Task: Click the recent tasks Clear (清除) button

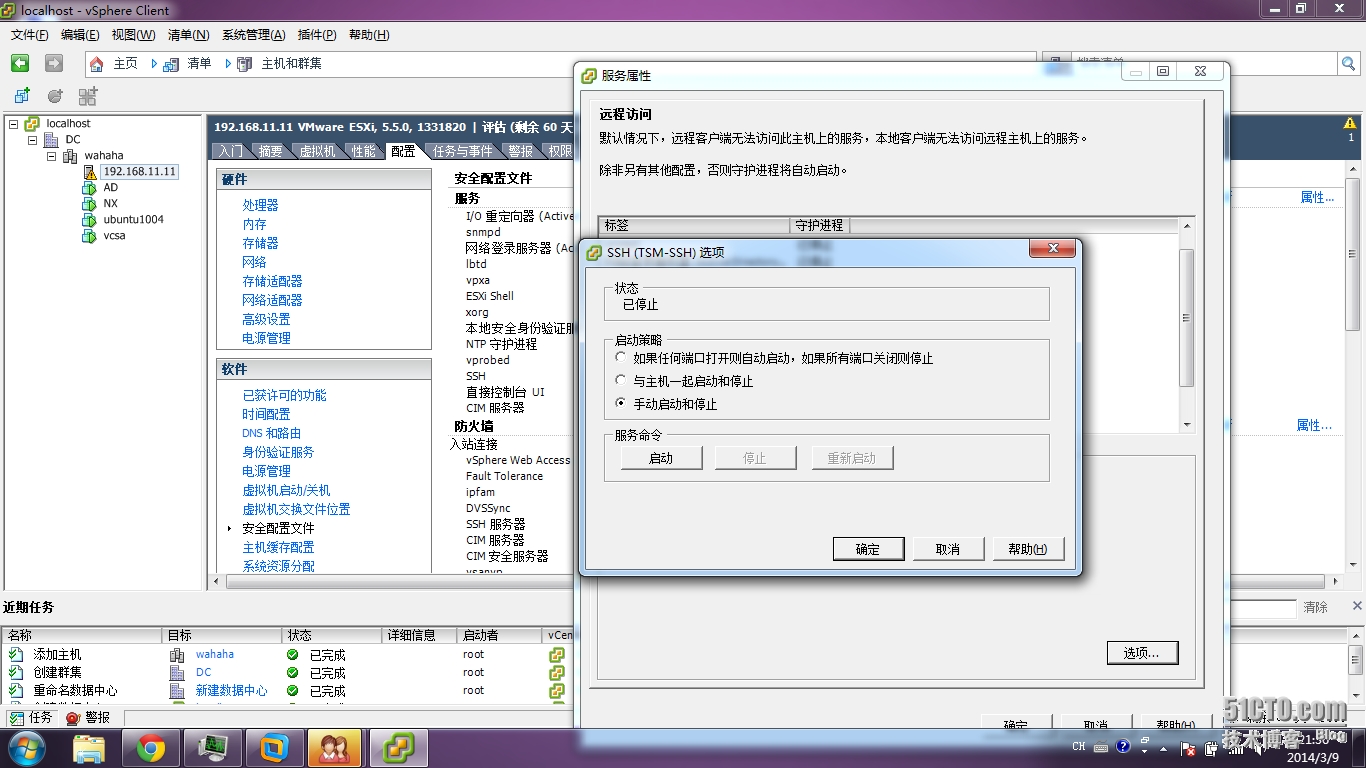Action: [1316, 607]
